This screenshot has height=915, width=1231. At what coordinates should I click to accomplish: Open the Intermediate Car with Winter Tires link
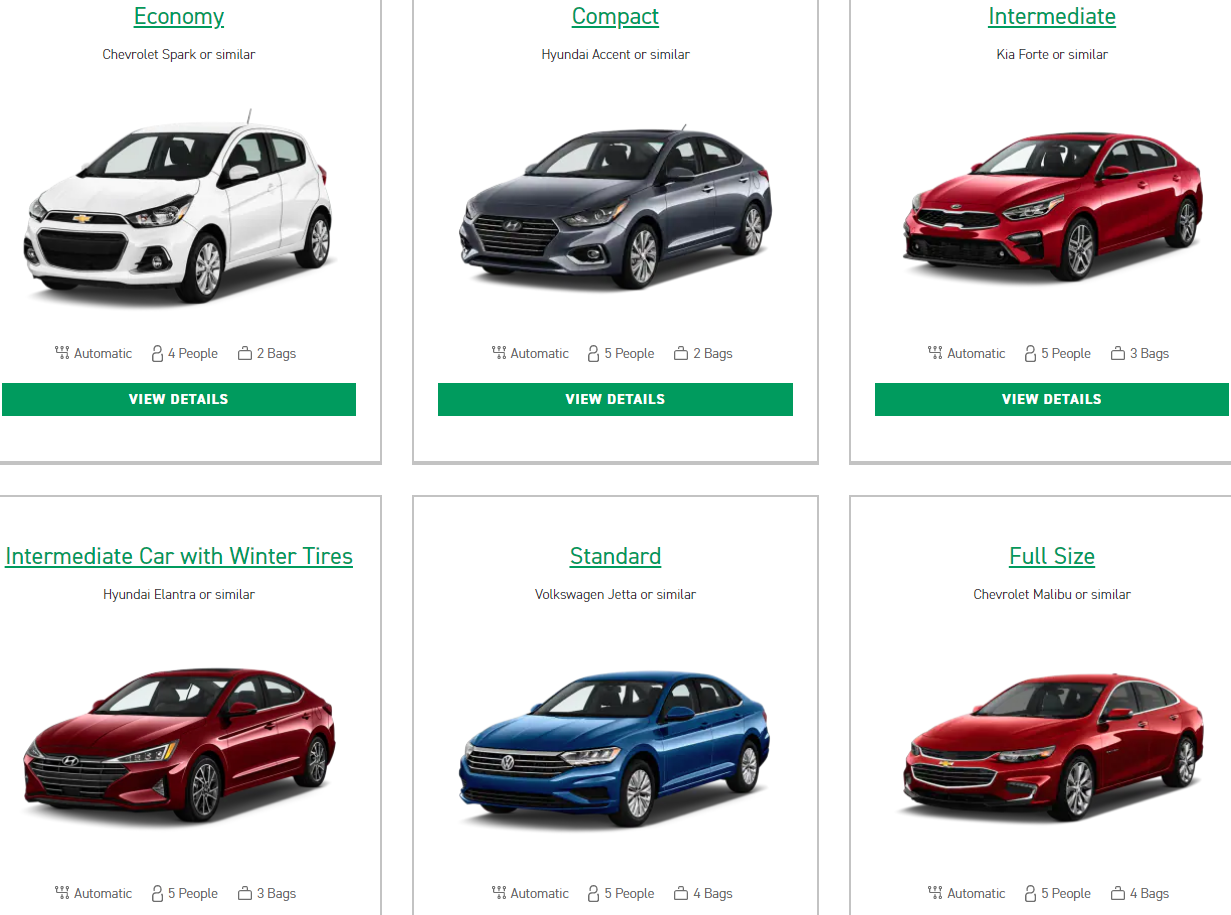[179, 556]
